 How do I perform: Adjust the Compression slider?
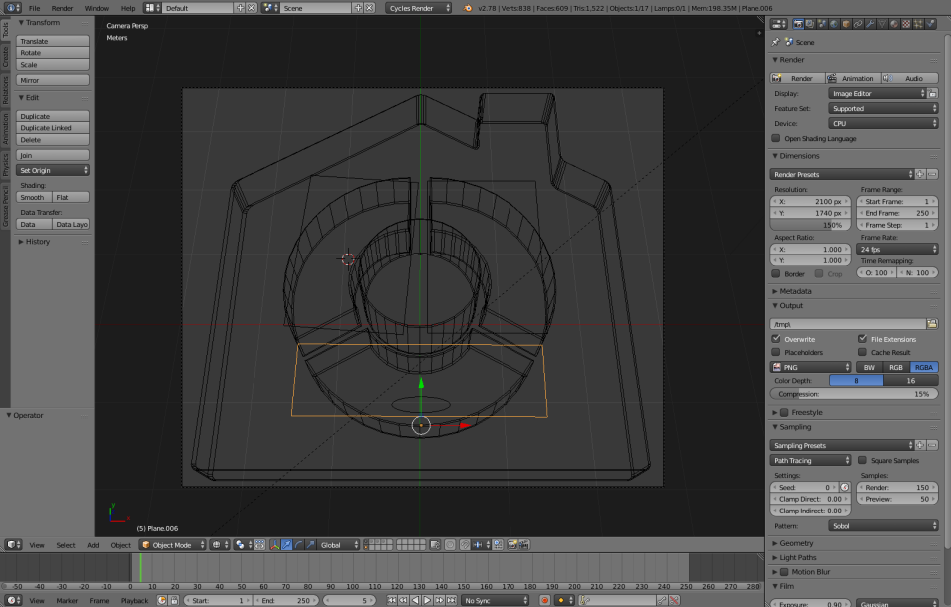pos(854,394)
